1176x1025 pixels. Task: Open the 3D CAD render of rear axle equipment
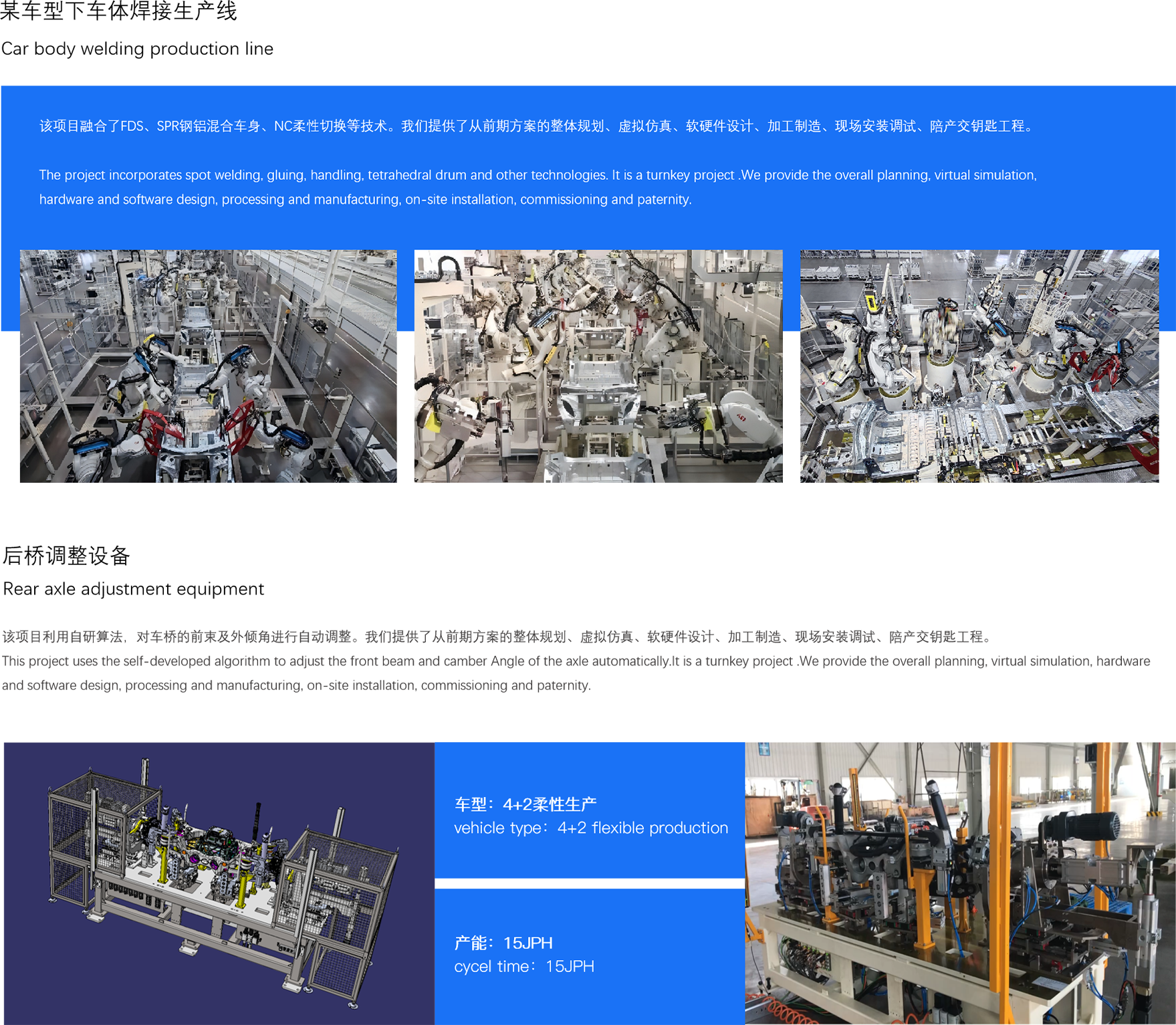pyautogui.click(x=219, y=883)
